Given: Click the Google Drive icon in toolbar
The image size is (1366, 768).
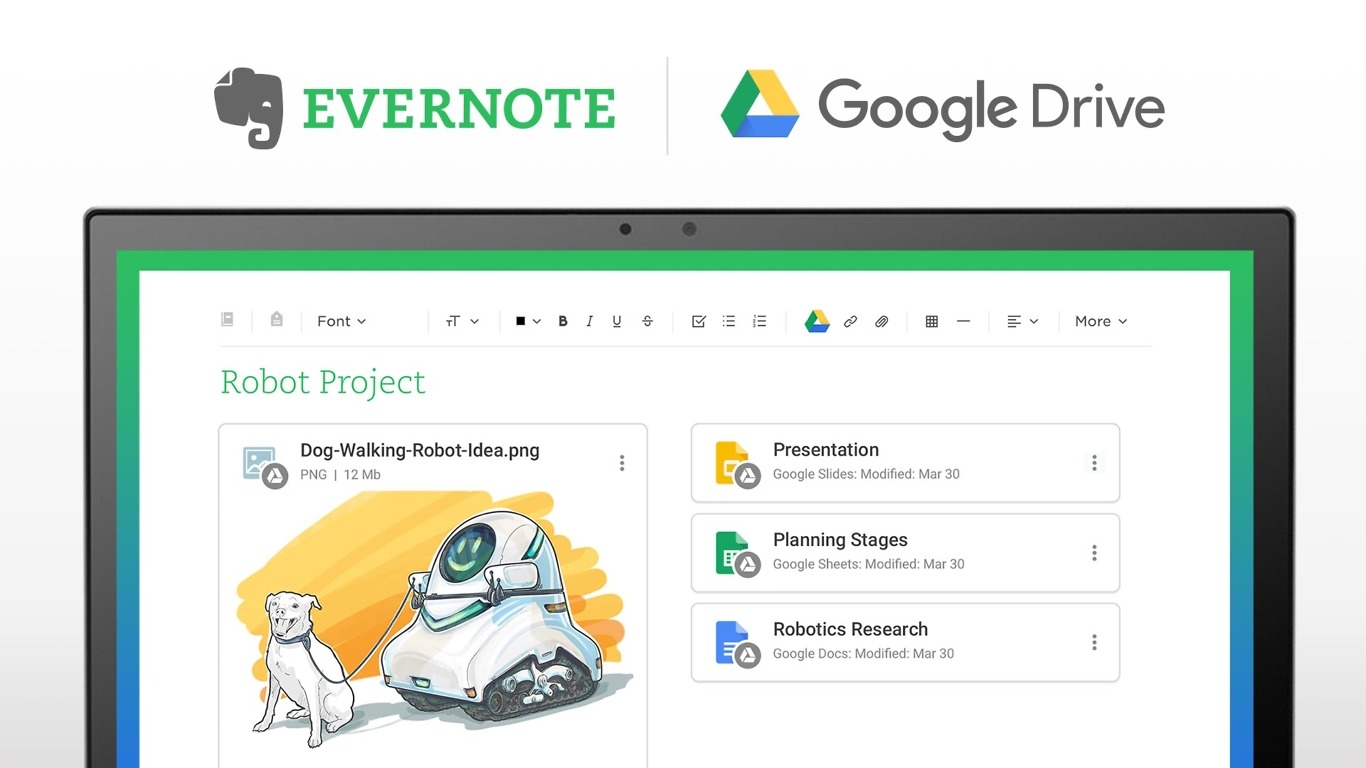Looking at the screenshot, I should pos(817,321).
